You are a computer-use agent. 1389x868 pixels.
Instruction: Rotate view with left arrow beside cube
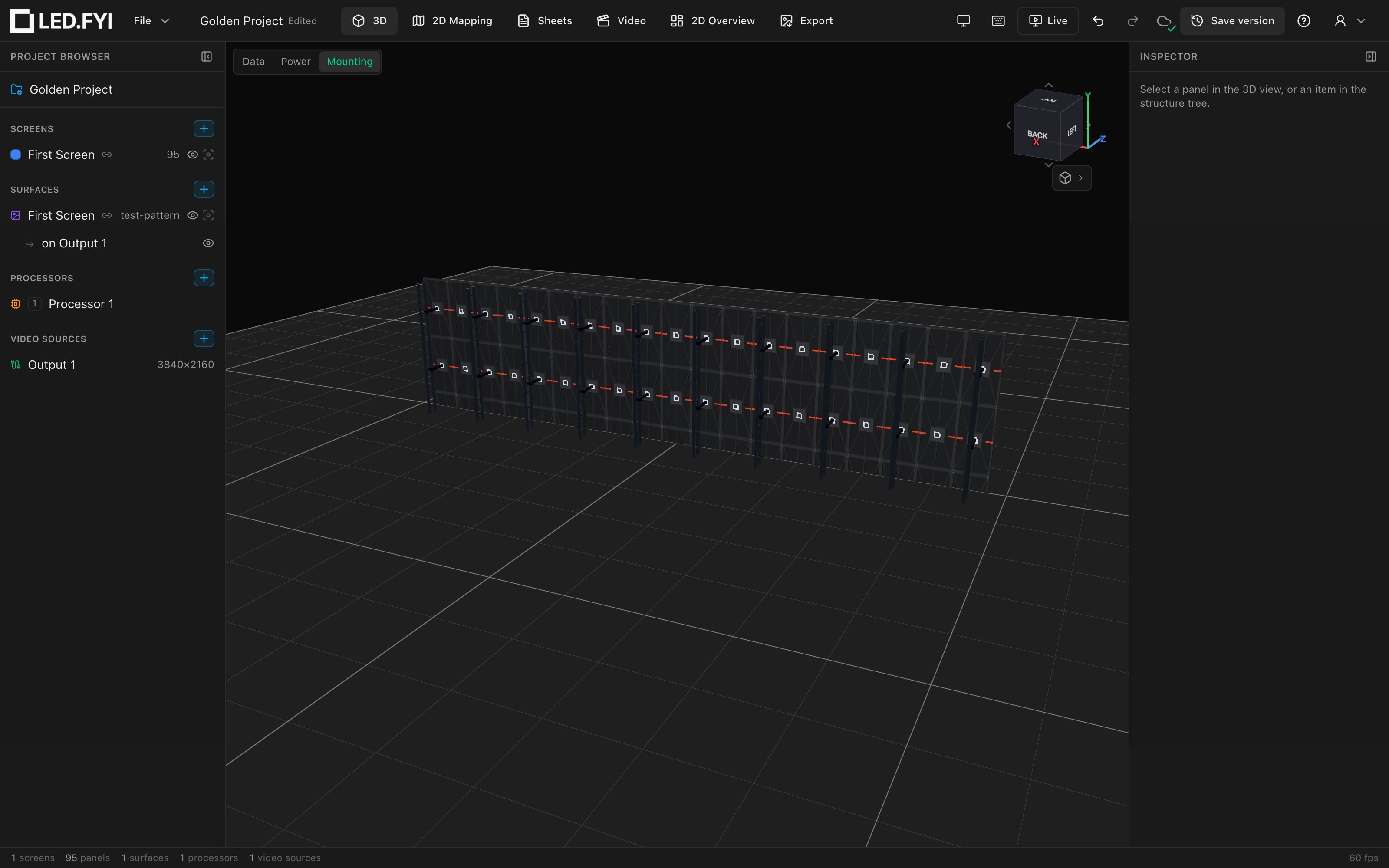[x=1008, y=125]
